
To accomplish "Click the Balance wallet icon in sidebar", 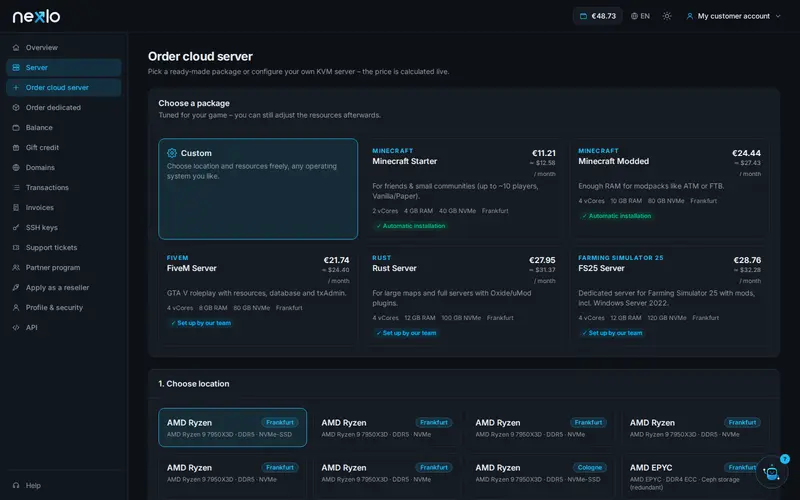I will click(x=16, y=128).
